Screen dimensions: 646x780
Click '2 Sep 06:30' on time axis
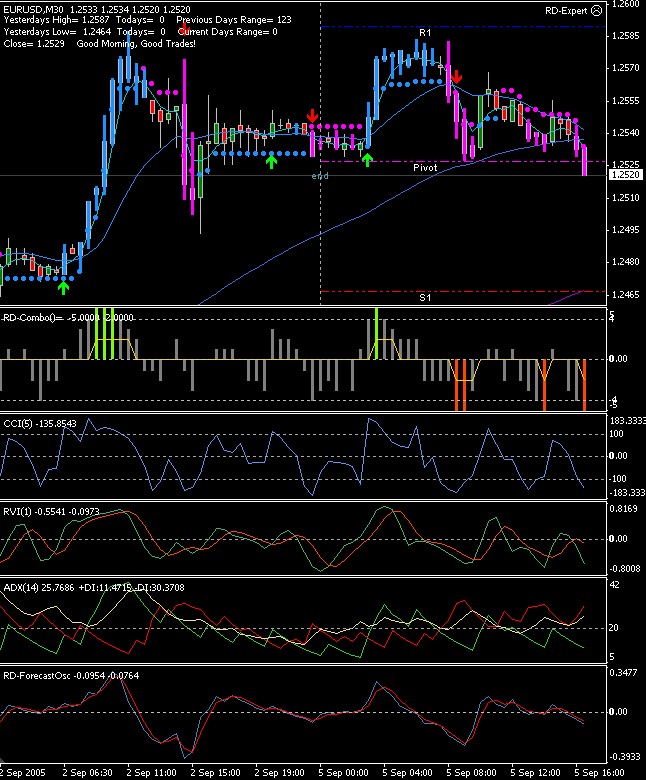(x=88, y=773)
